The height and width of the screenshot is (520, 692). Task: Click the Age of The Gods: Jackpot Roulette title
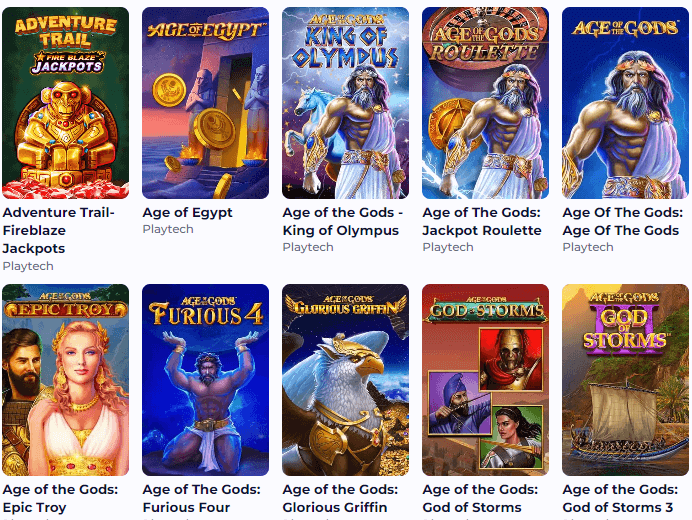point(482,222)
